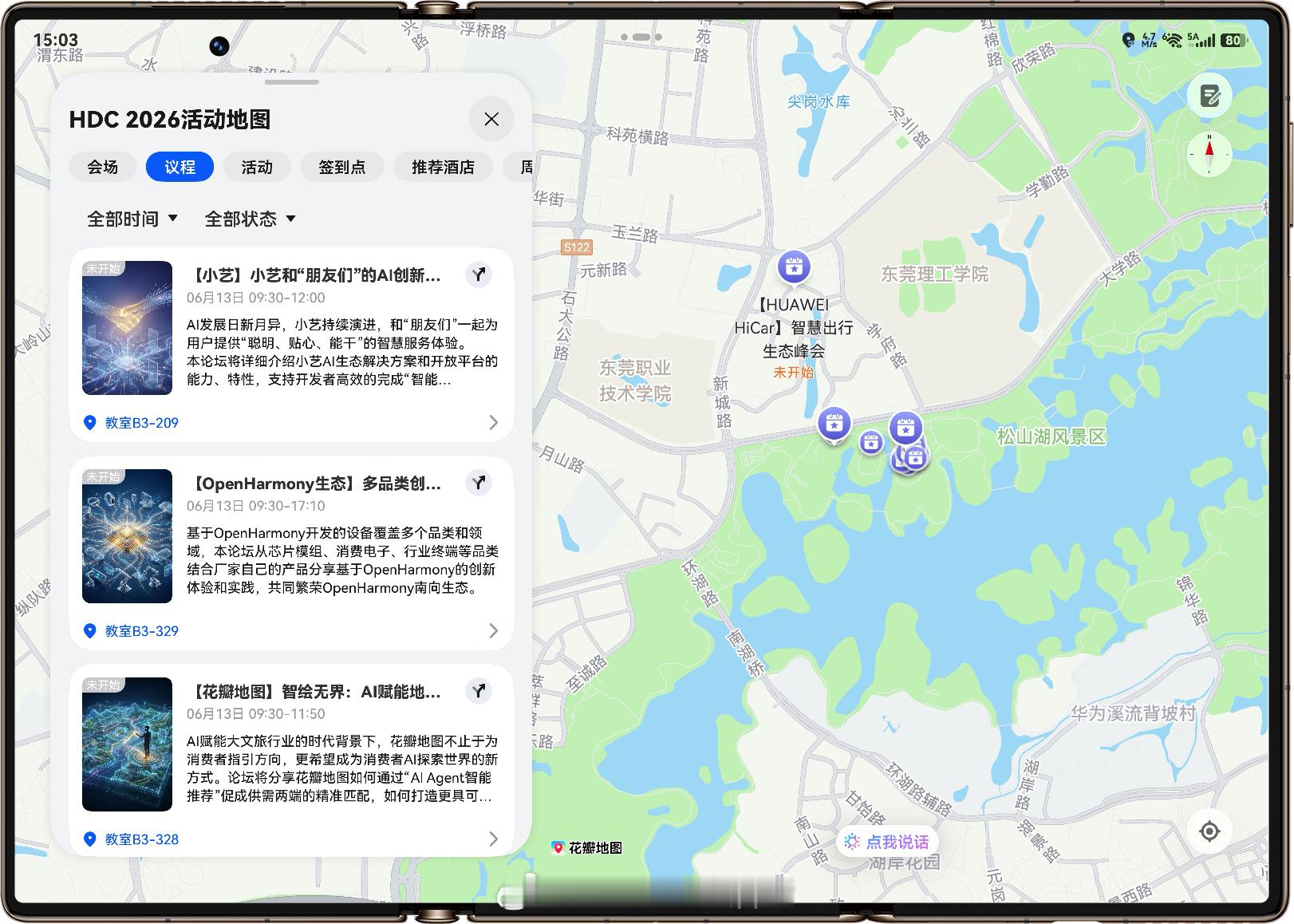1294x924 pixels.
Task: Open the 【OpenHarmony生态】多品类创 session title
Action: click(314, 484)
